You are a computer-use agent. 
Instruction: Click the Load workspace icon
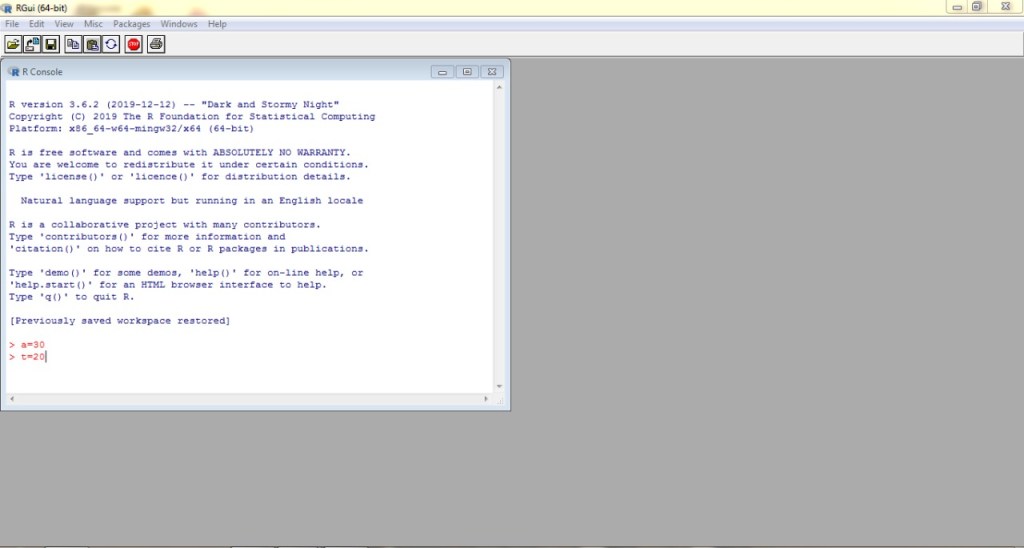click(x=32, y=44)
